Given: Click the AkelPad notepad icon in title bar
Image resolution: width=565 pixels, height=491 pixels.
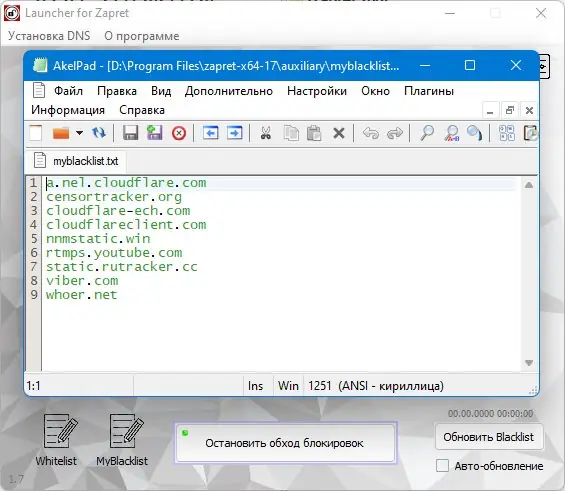Looking at the screenshot, I should click(40, 66).
